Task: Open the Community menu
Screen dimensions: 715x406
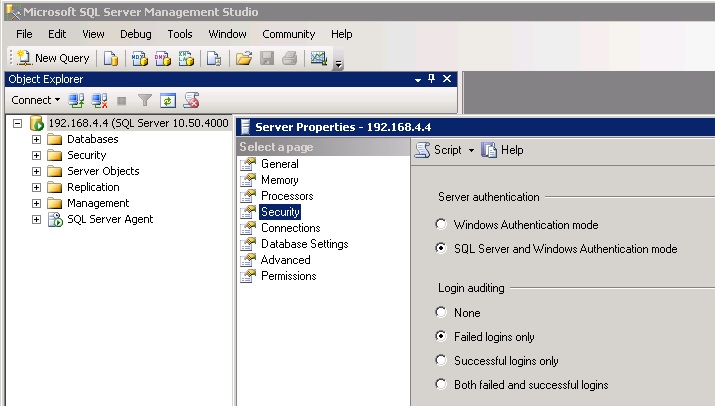Action: (289, 34)
